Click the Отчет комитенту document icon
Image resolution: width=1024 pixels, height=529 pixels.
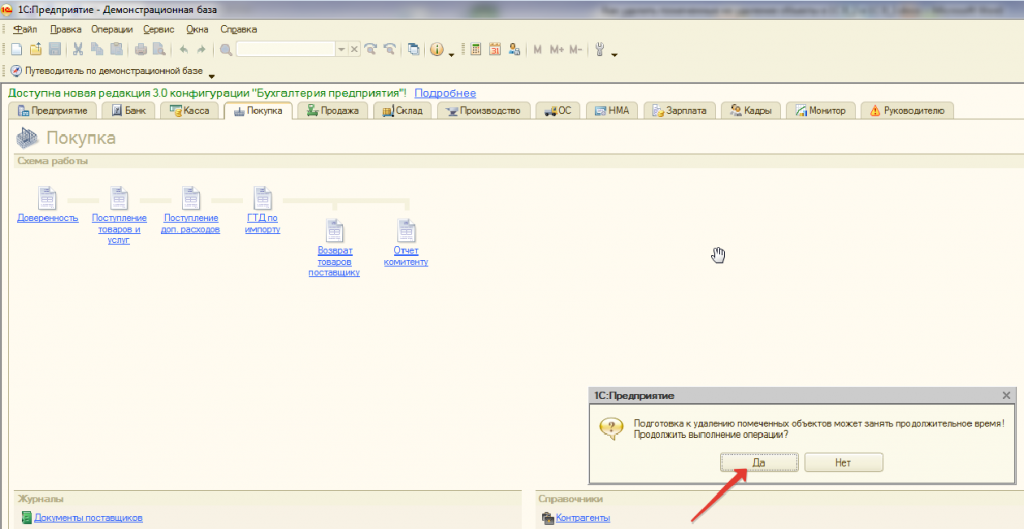coord(405,231)
